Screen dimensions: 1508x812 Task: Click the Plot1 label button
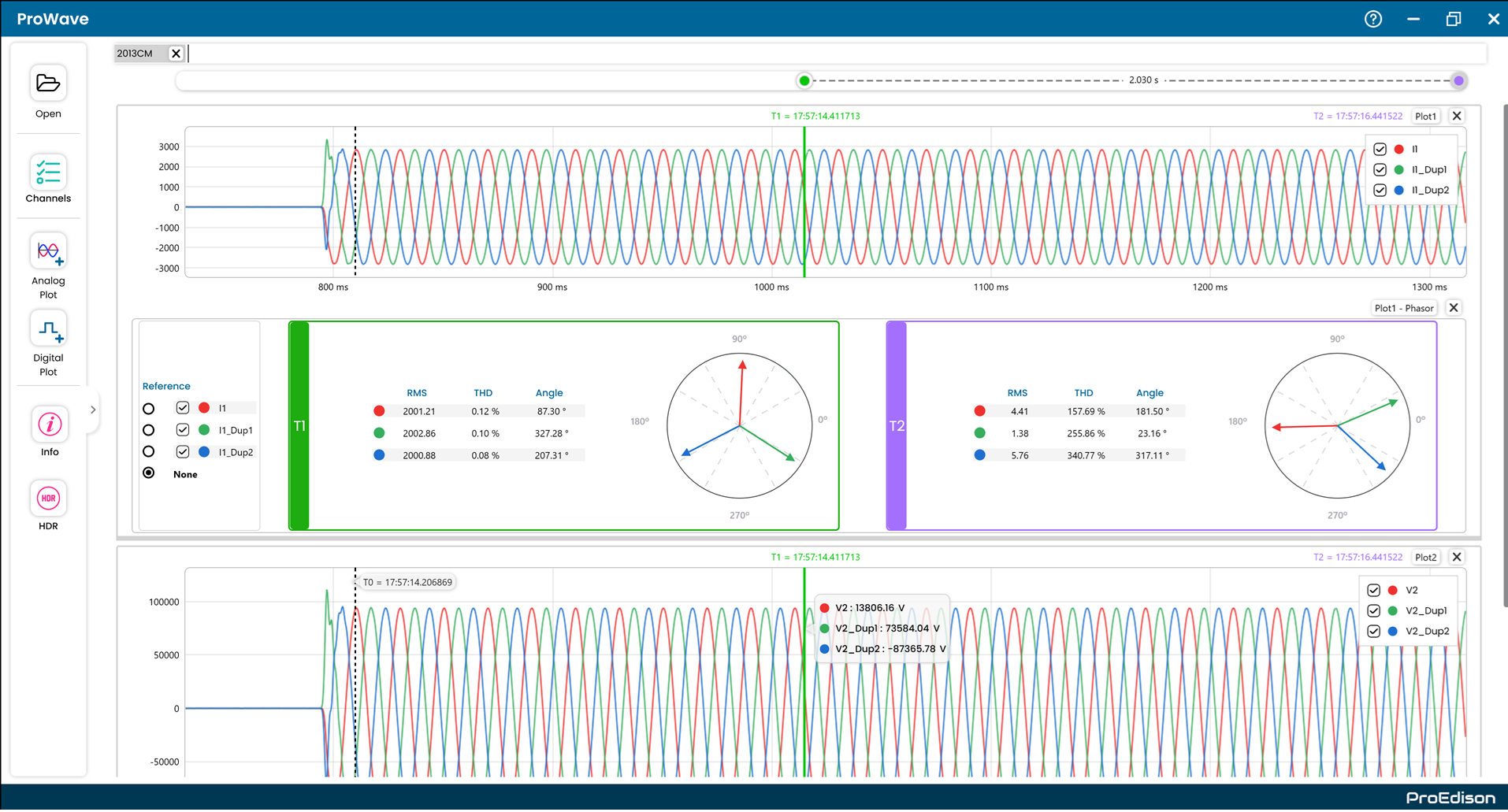tap(1425, 116)
